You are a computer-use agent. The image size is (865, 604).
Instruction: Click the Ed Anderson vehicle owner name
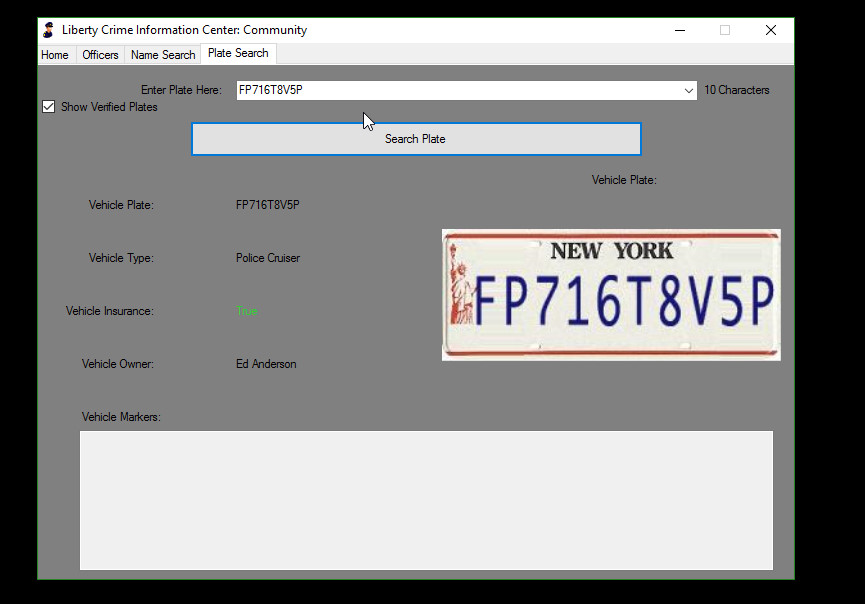(x=266, y=364)
